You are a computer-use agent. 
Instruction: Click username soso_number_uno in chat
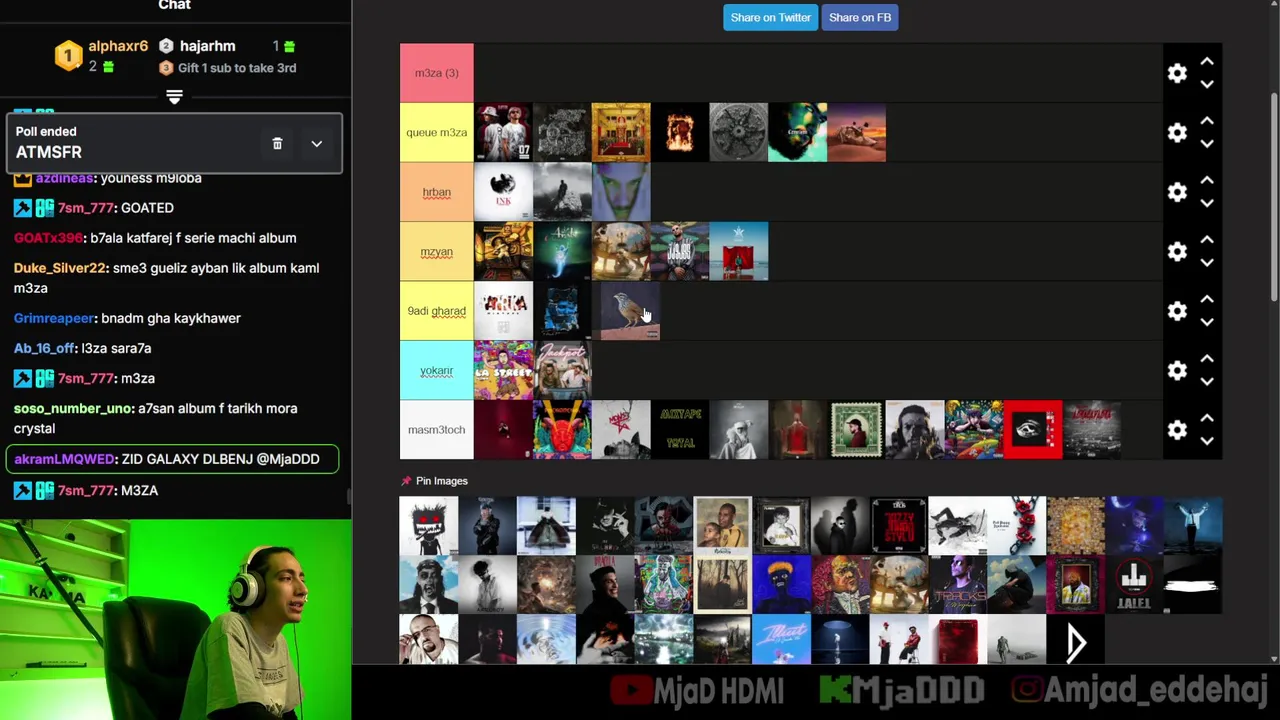click(73, 408)
